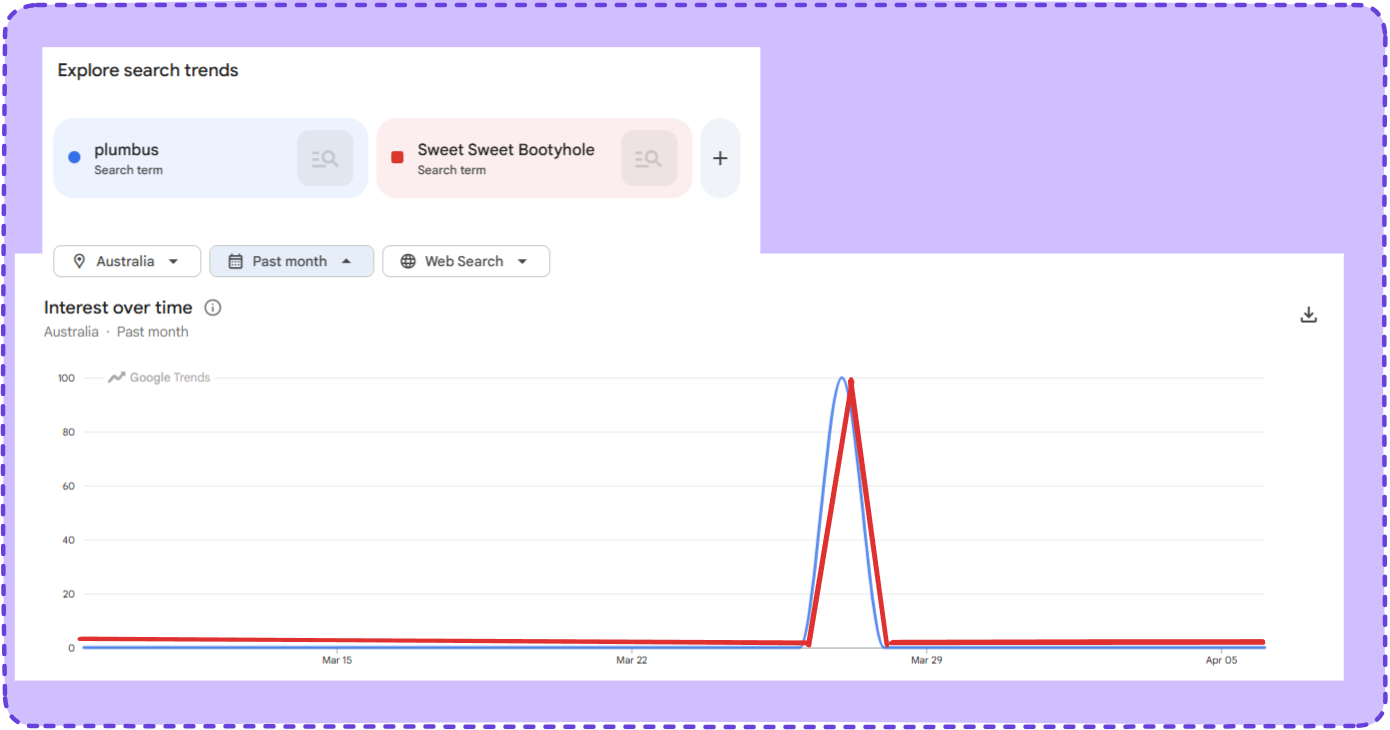Screen dimensions: 1390x730
Task: Open the Interest over time help info icon
Action: (x=212, y=308)
